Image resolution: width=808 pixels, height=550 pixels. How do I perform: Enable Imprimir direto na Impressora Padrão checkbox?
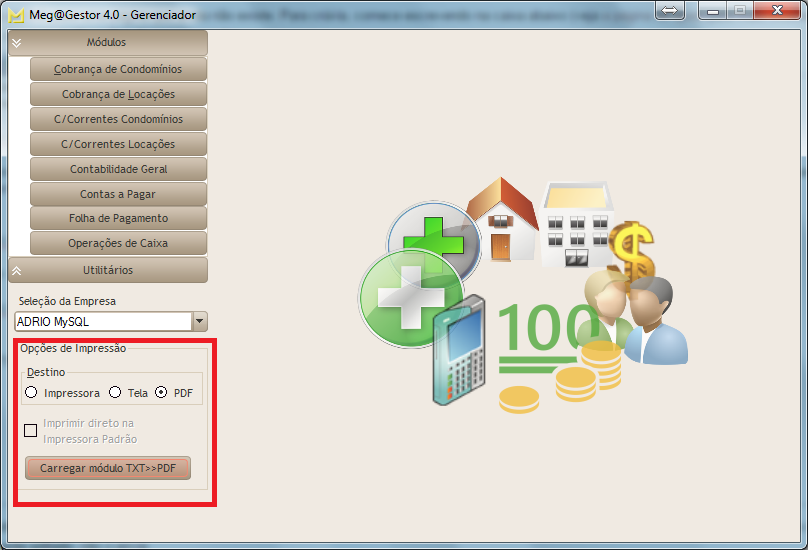(31, 431)
